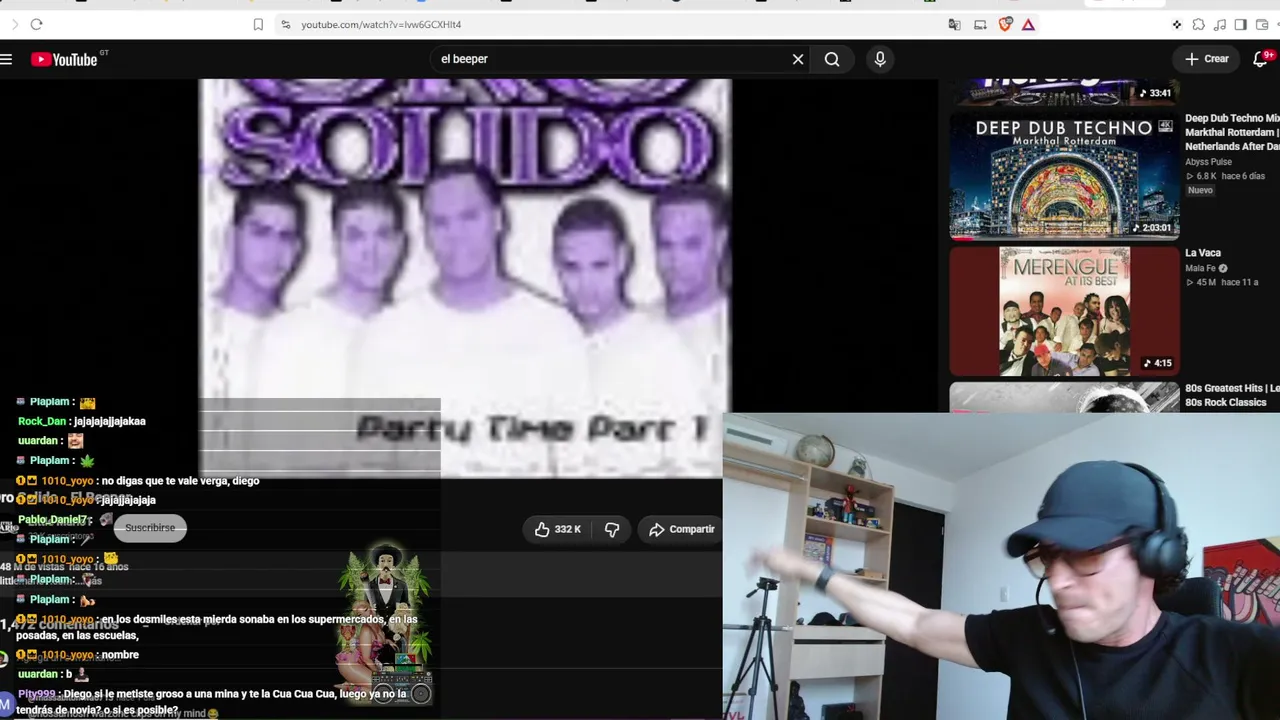Open the Mala Fe channel
Image resolution: width=1280 pixels, height=720 pixels.
(1200, 268)
